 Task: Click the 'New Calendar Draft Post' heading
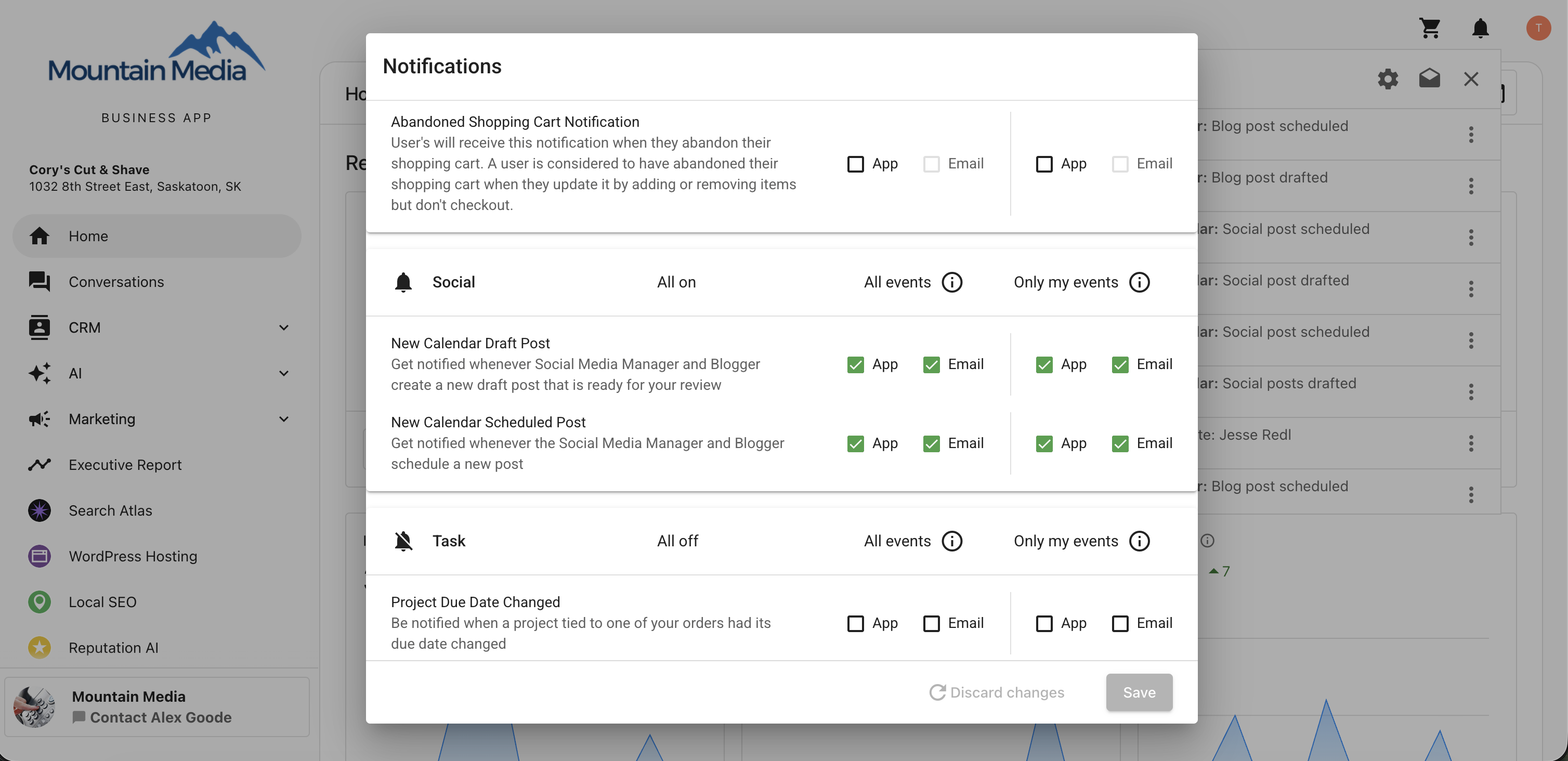470,343
